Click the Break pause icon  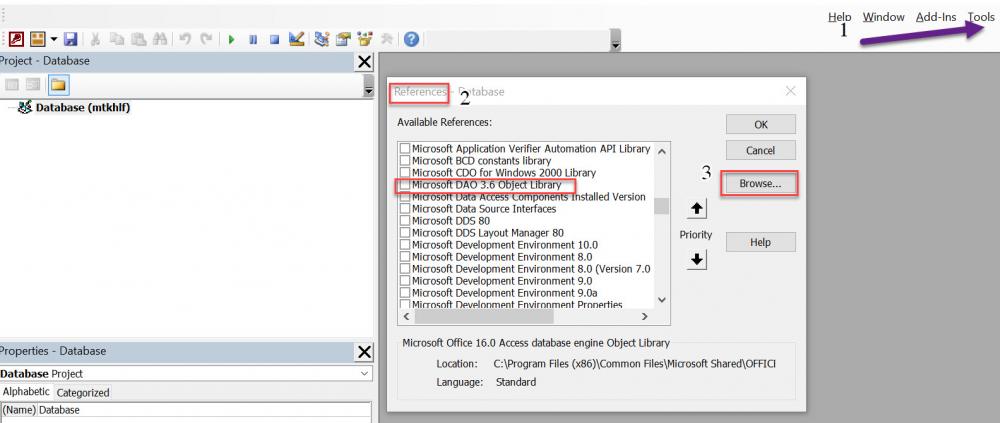pos(253,40)
